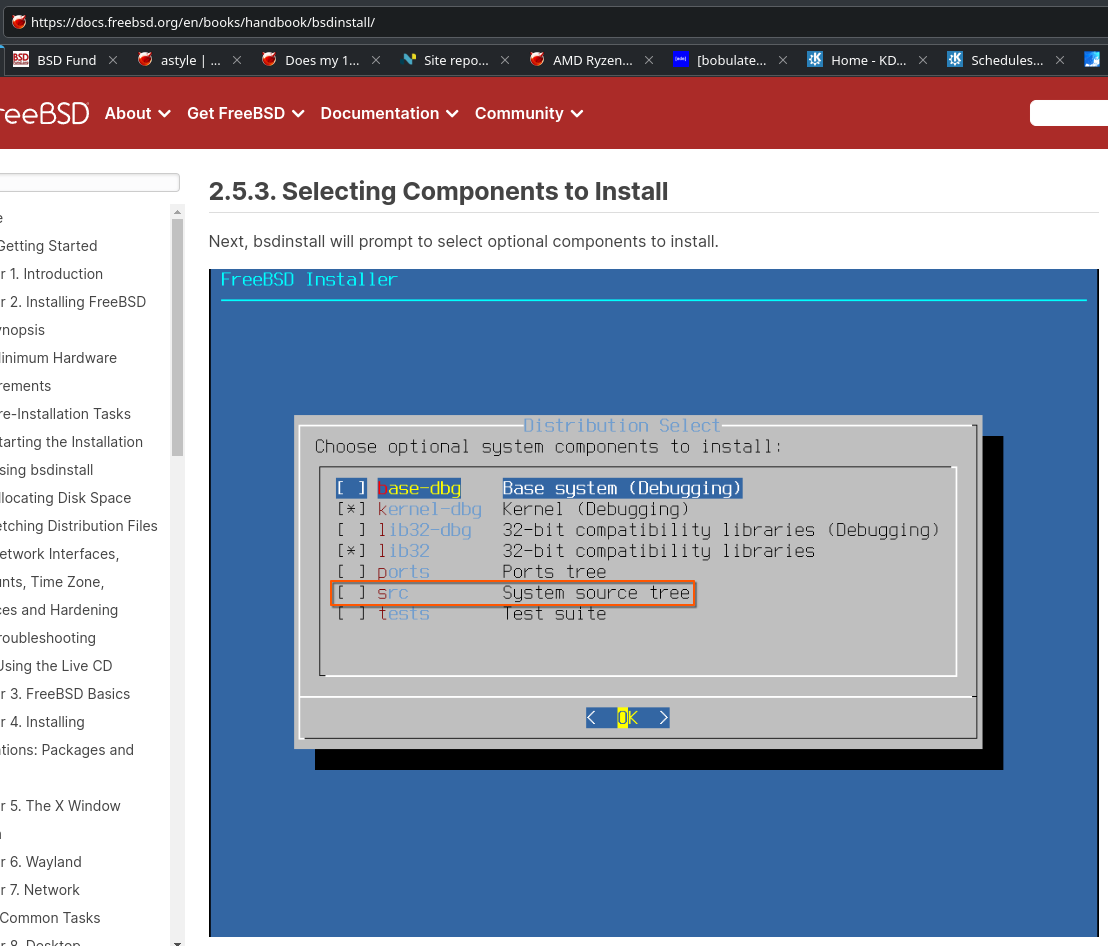Click the FreeBSD favicon in the address bar

[x=19, y=21]
